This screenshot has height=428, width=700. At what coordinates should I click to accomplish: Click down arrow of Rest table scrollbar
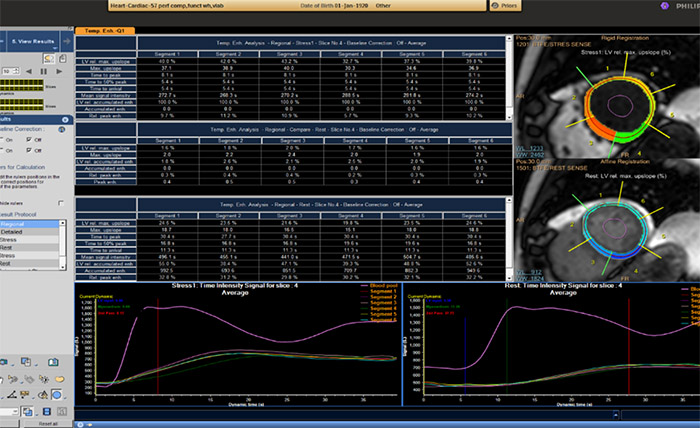tap(509, 277)
